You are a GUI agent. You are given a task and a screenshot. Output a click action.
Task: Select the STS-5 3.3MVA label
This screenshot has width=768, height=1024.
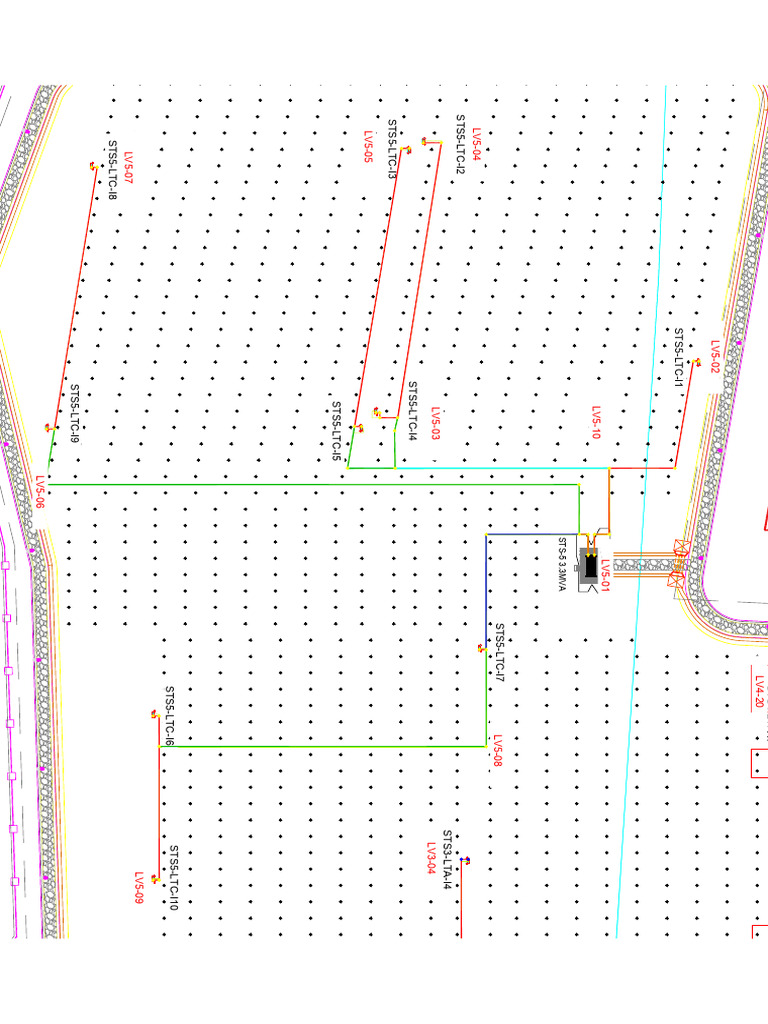562,564
